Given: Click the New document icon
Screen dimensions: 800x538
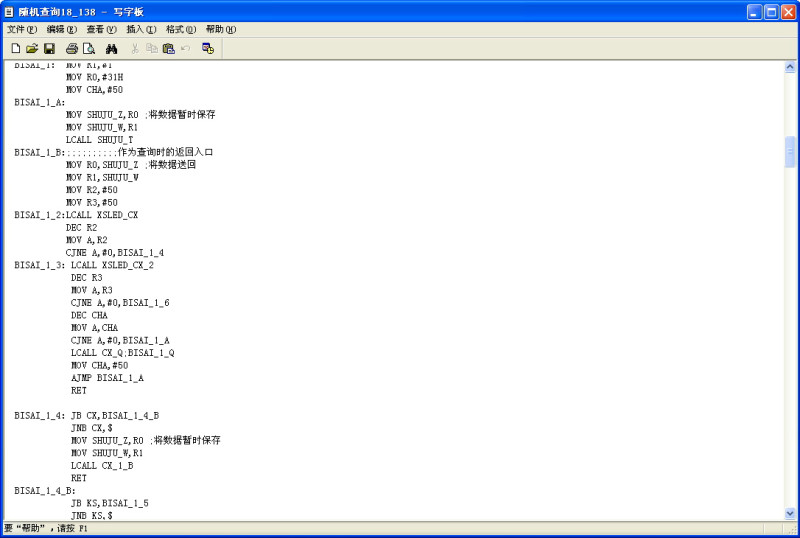Looking at the screenshot, I should (15, 48).
